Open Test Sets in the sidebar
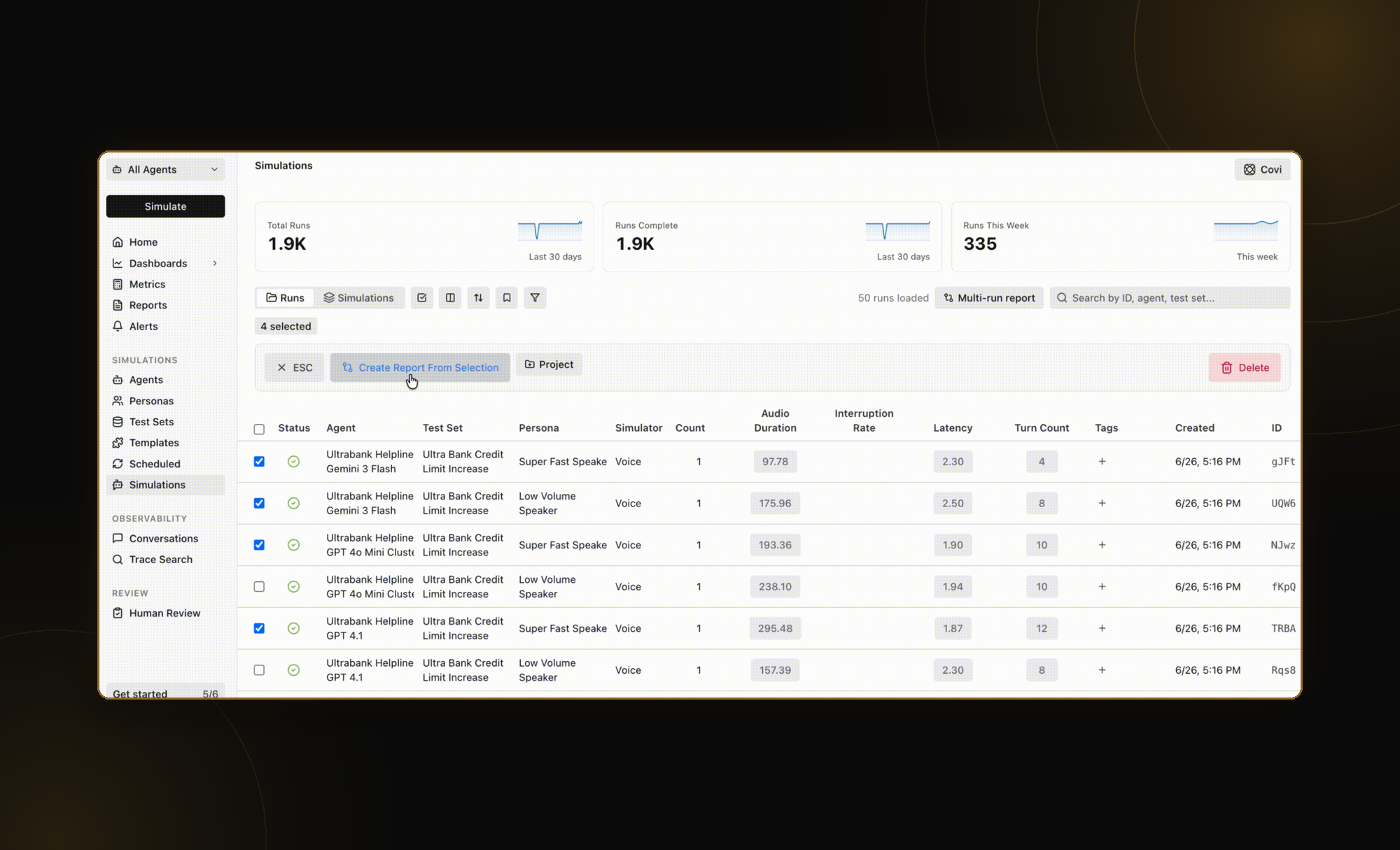Viewport: 1400px width, 850px height. [166, 422]
